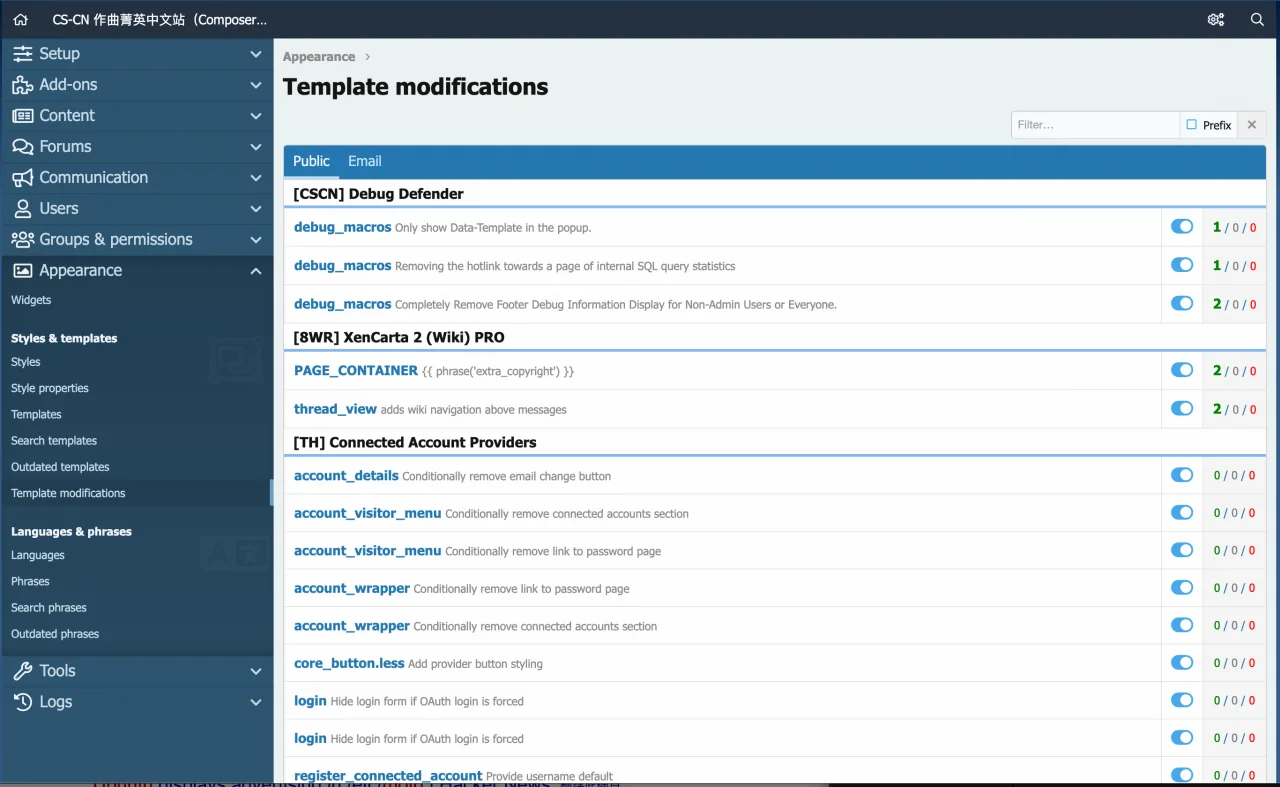The height and width of the screenshot is (787, 1280).
Task: Enable the Prefix checkbox
Action: [1191, 125]
